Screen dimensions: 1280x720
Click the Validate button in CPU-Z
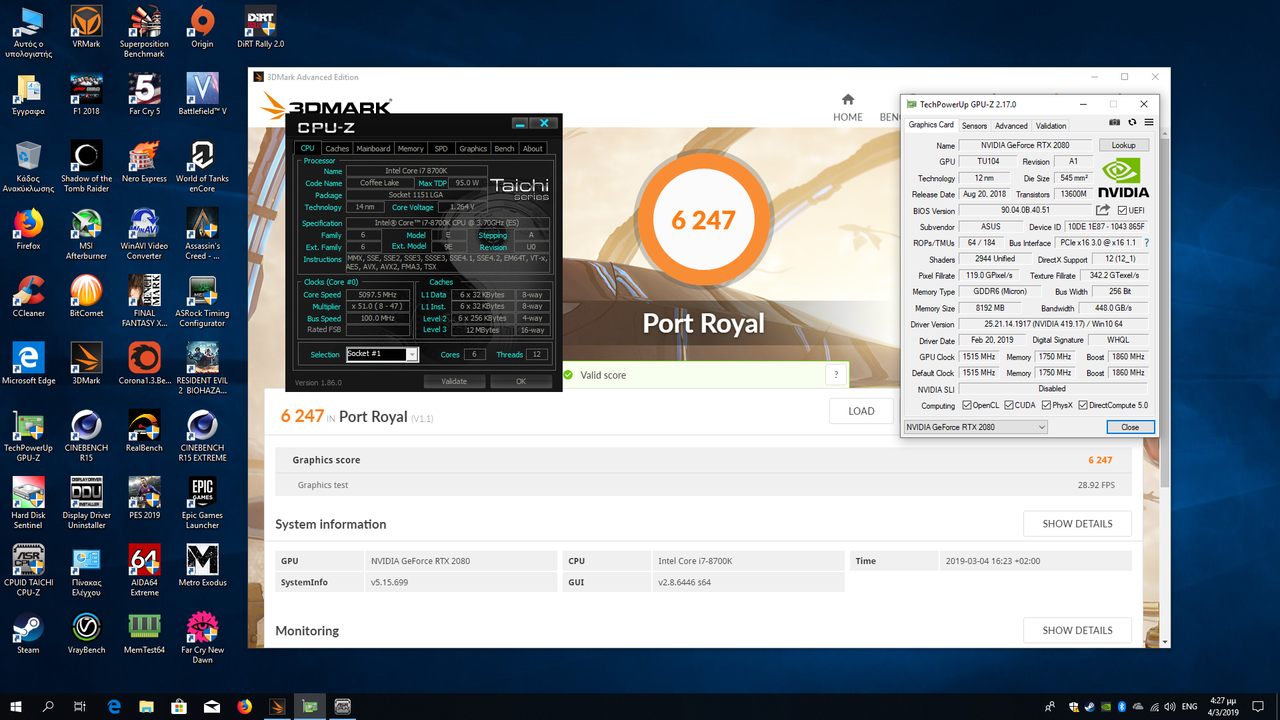pos(454,381)
